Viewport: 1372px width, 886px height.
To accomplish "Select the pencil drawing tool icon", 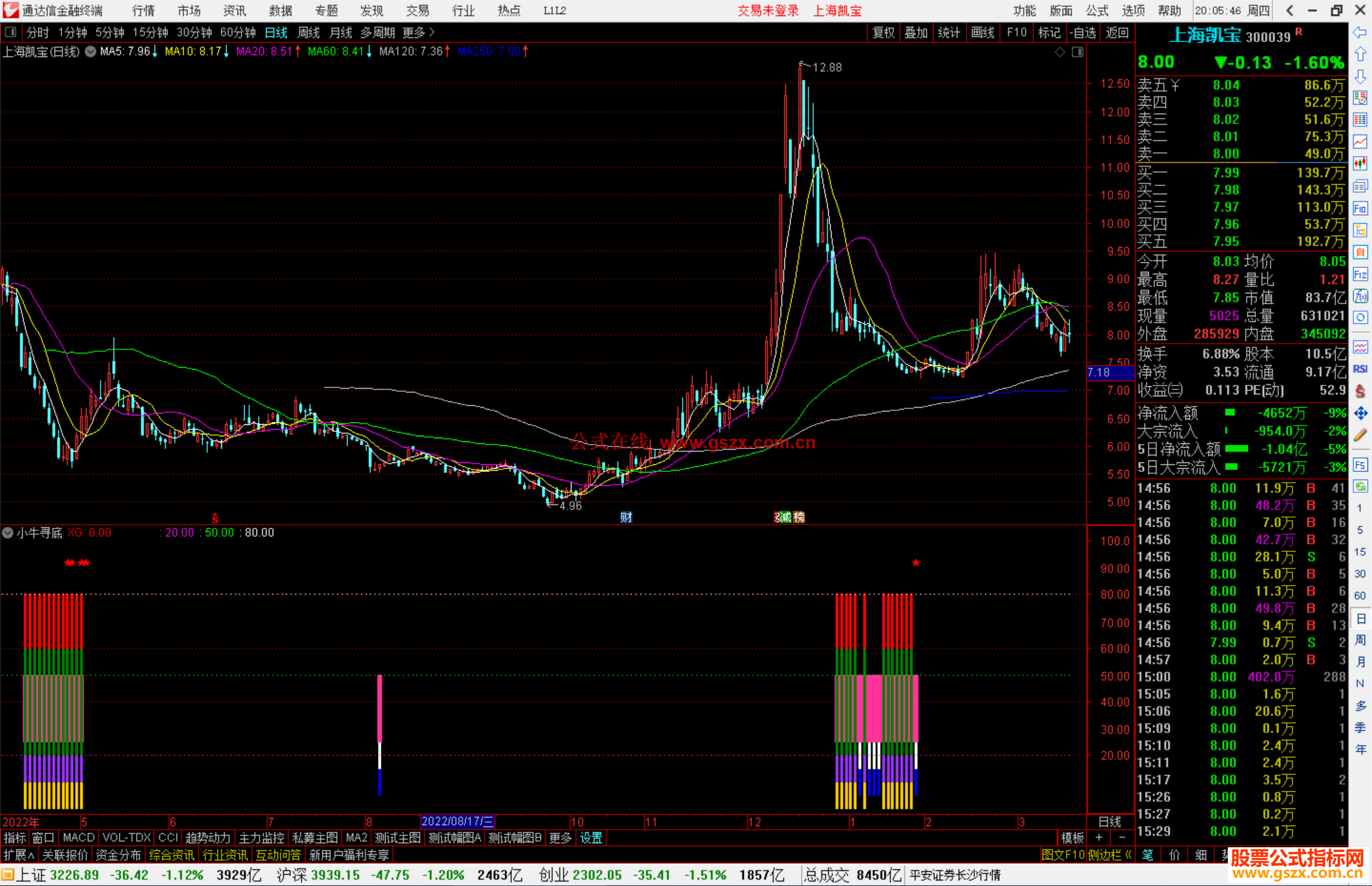I will tap(1360, 435).
